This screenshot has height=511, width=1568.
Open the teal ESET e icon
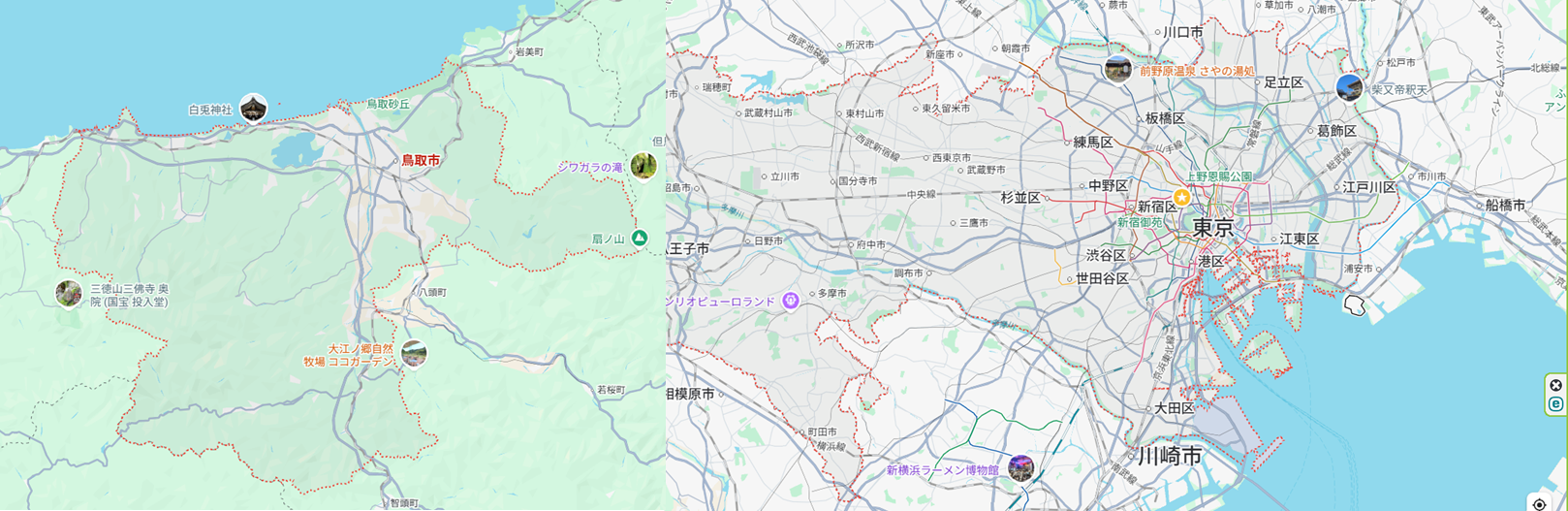(x=1556, y=404)
